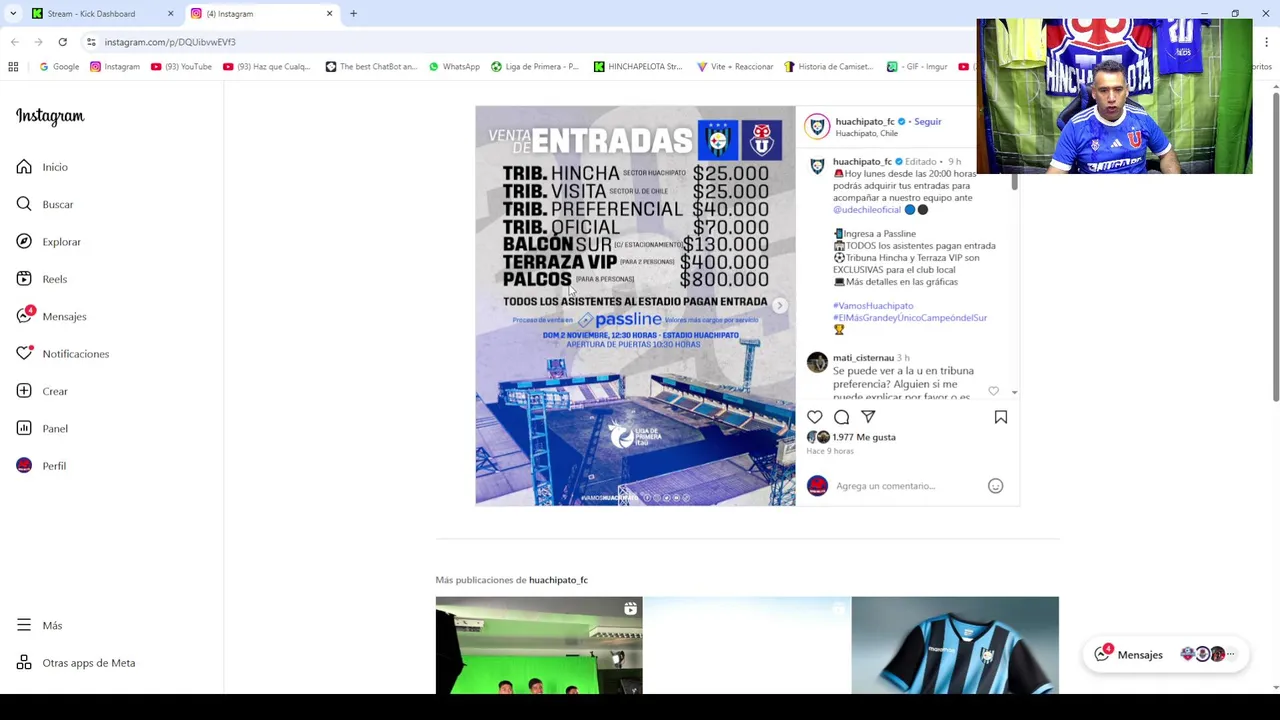Click huachipato_fc avatar in post header
The width and height of the screenshot is (1280, 720).
click(817, 126)
